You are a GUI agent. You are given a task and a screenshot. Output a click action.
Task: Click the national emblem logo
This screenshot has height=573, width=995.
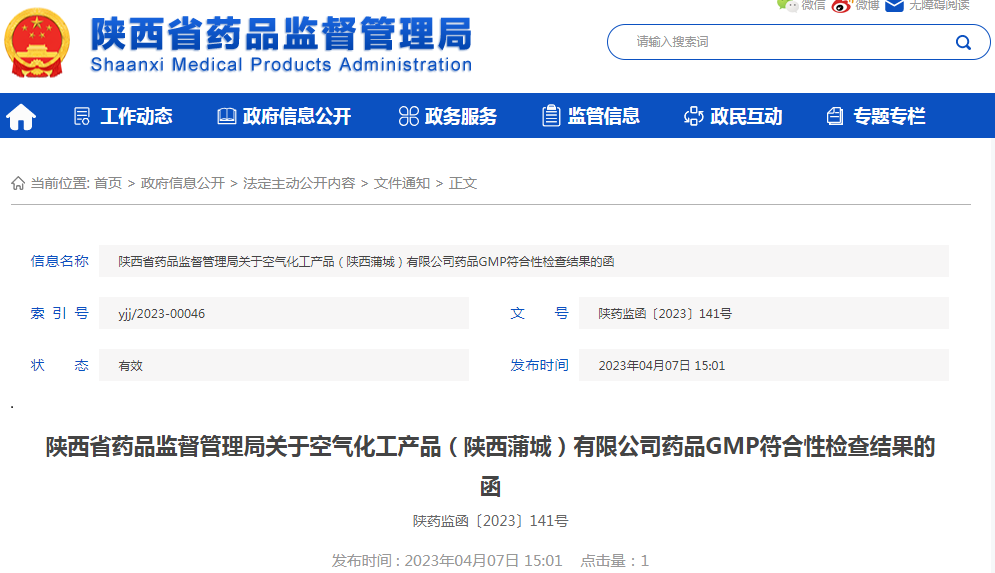pyautogui.click(x=37, y=43)
